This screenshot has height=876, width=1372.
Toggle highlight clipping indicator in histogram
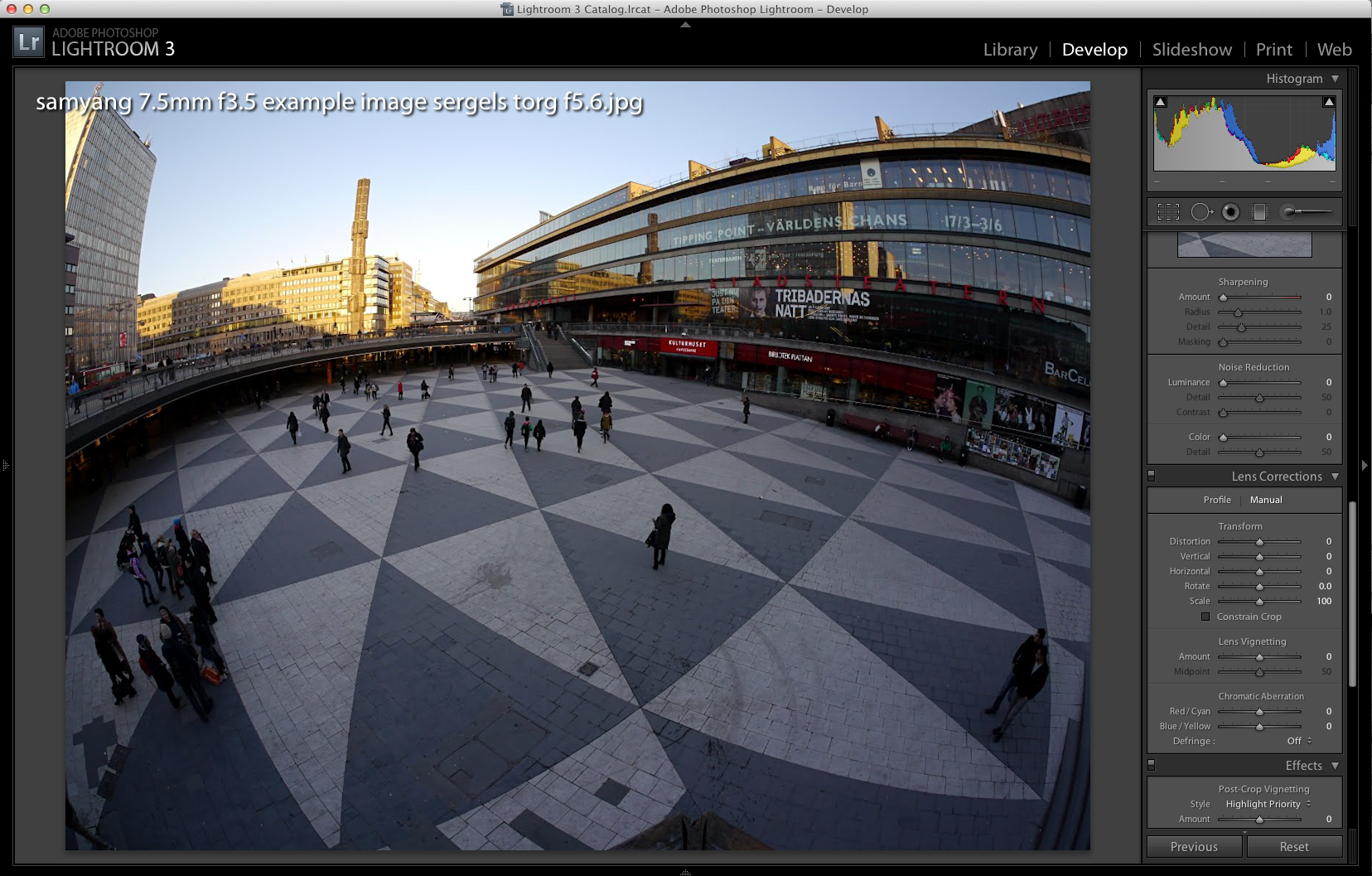point(1329,102)
